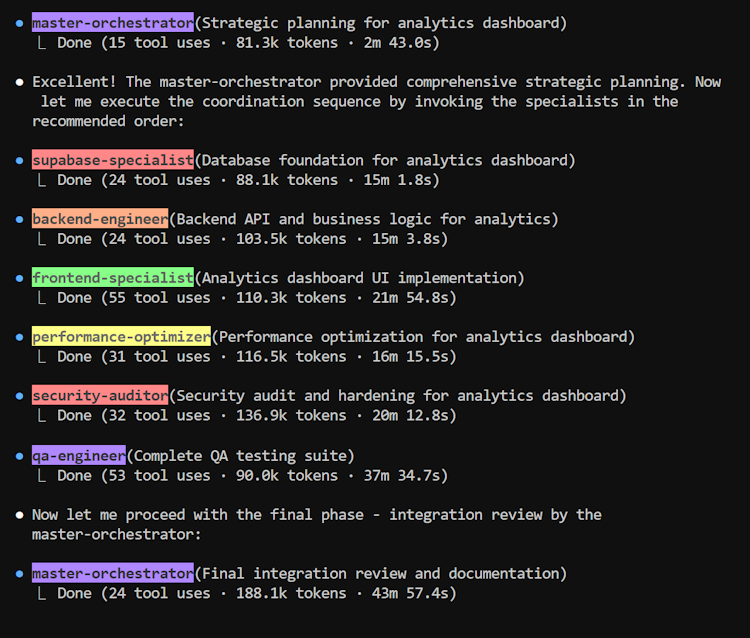Image resolution: width=750 pixels, height=638 pixels.
Task: Click the blue bullet beside supabase-specialist
Action: click(19, 161)
